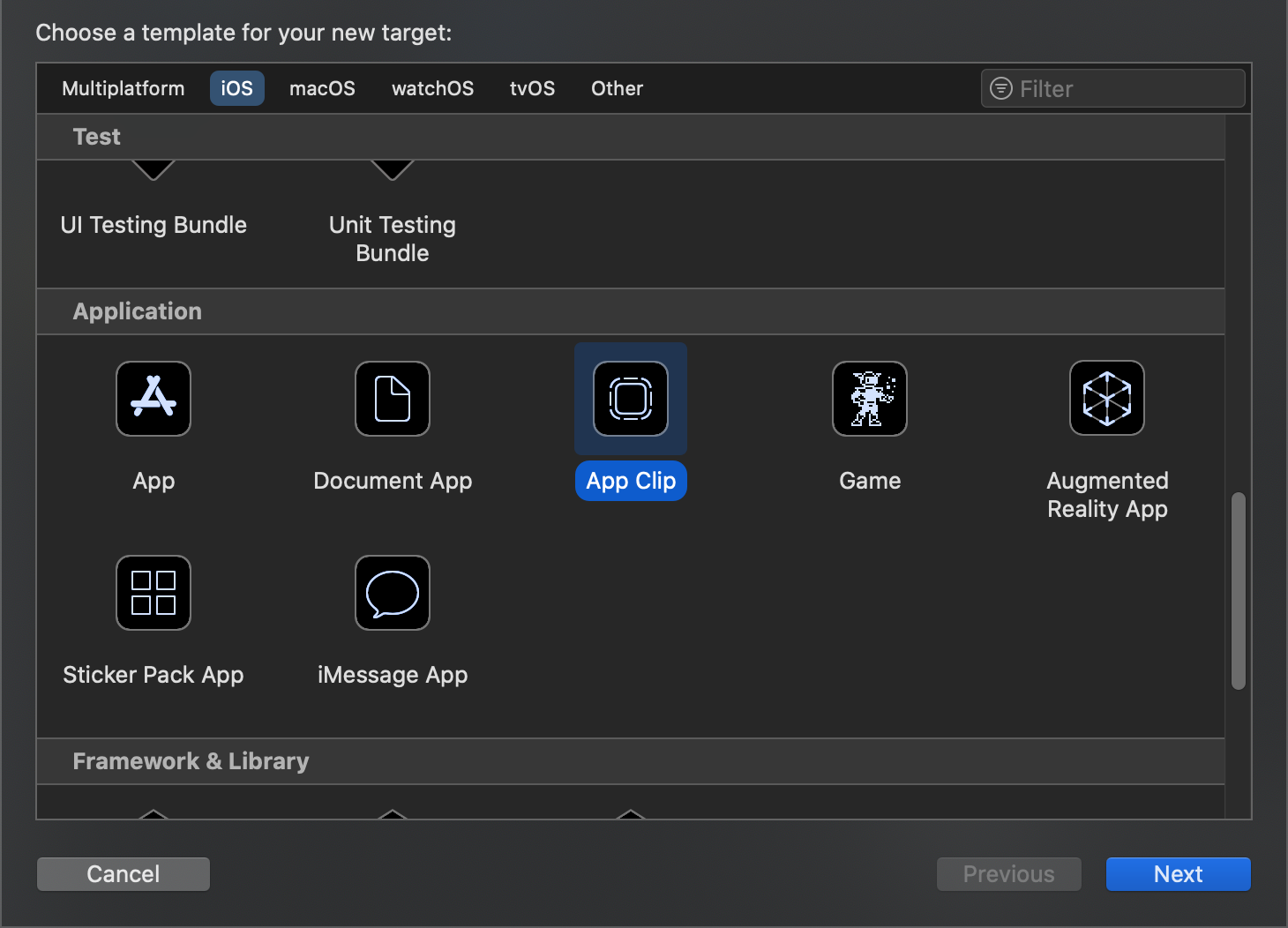Open the tvOS tab
1288x928 pixels.
(533, 88)
